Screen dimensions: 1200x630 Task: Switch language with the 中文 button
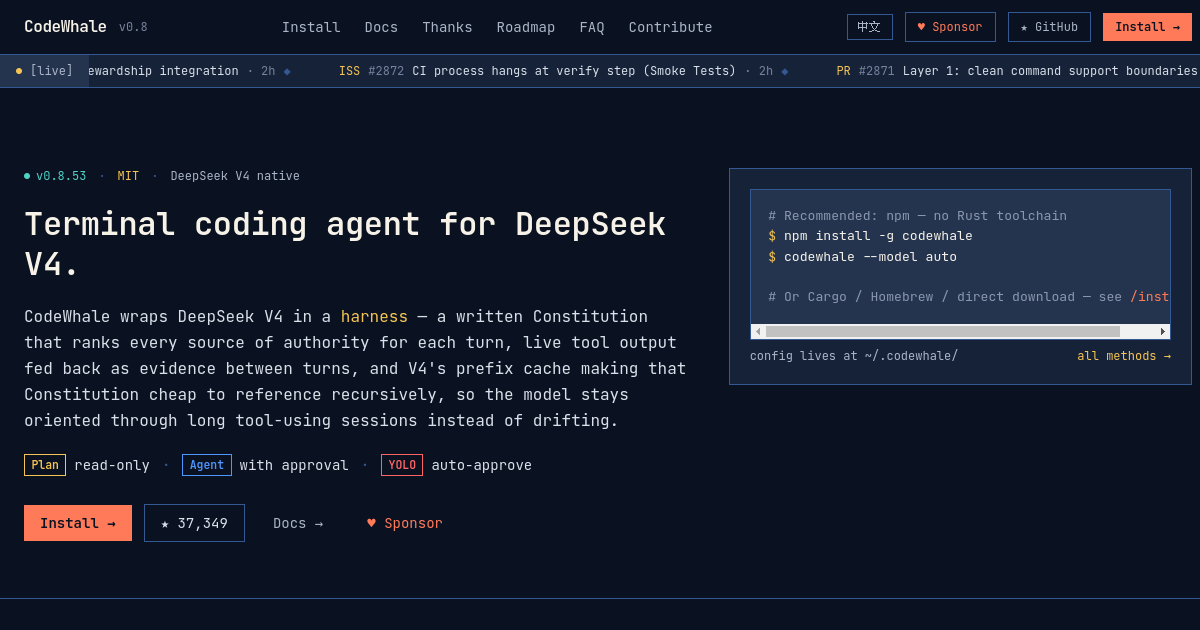(869, 27)
